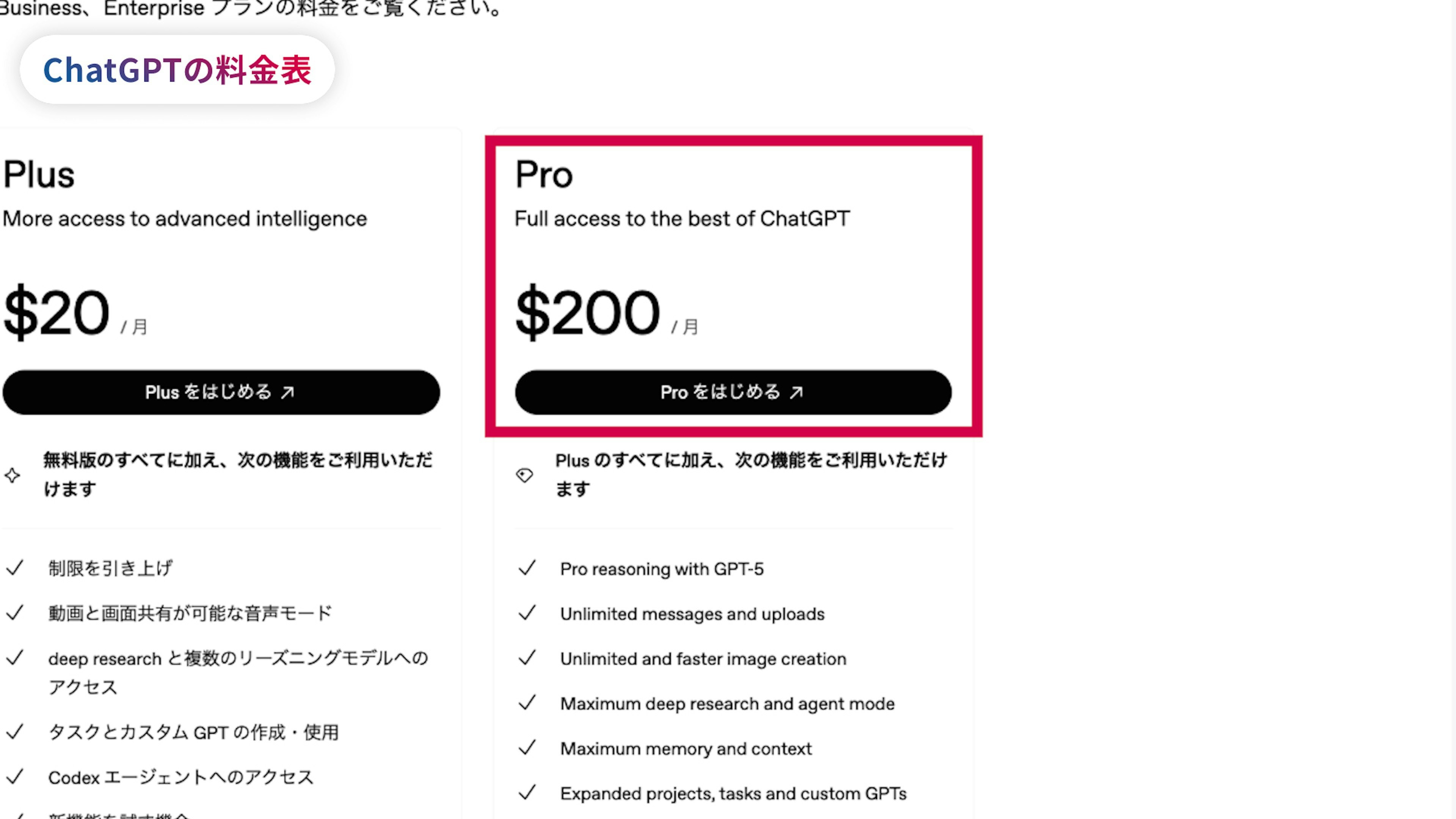
Task: Click the Plus をはじめる button
Action: coord(221,392)
